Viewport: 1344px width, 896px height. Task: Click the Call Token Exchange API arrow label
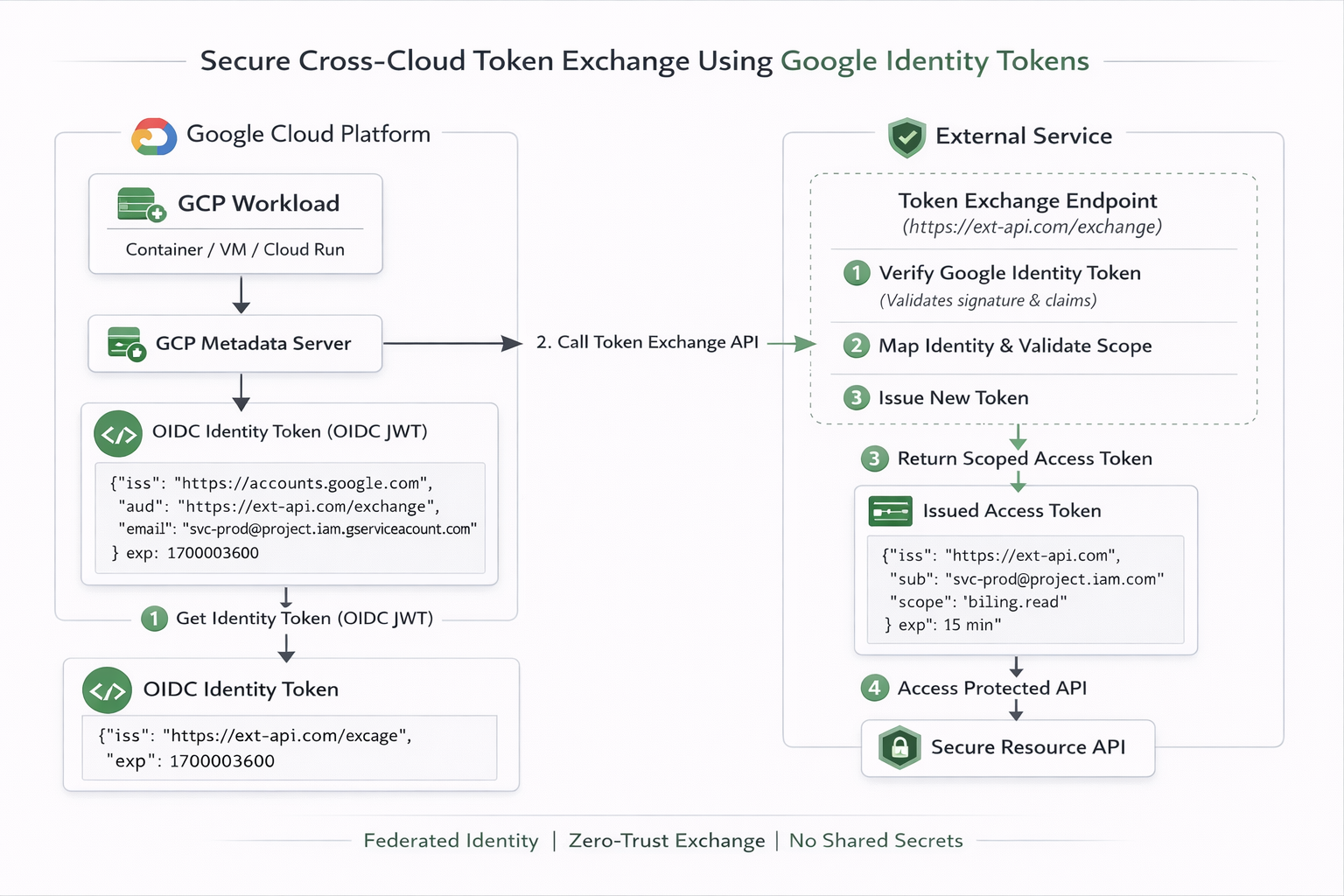point(647,342)
